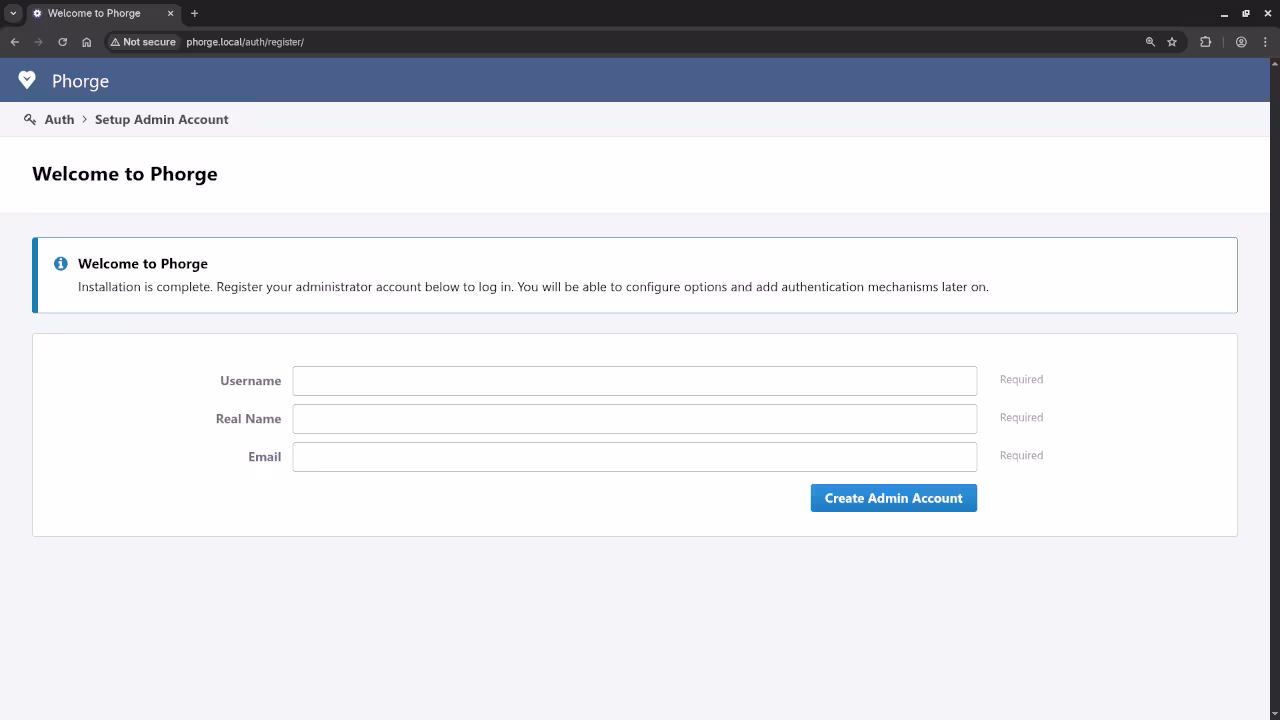
Task: Click inside the Email input box
Action: pos(634,457)
